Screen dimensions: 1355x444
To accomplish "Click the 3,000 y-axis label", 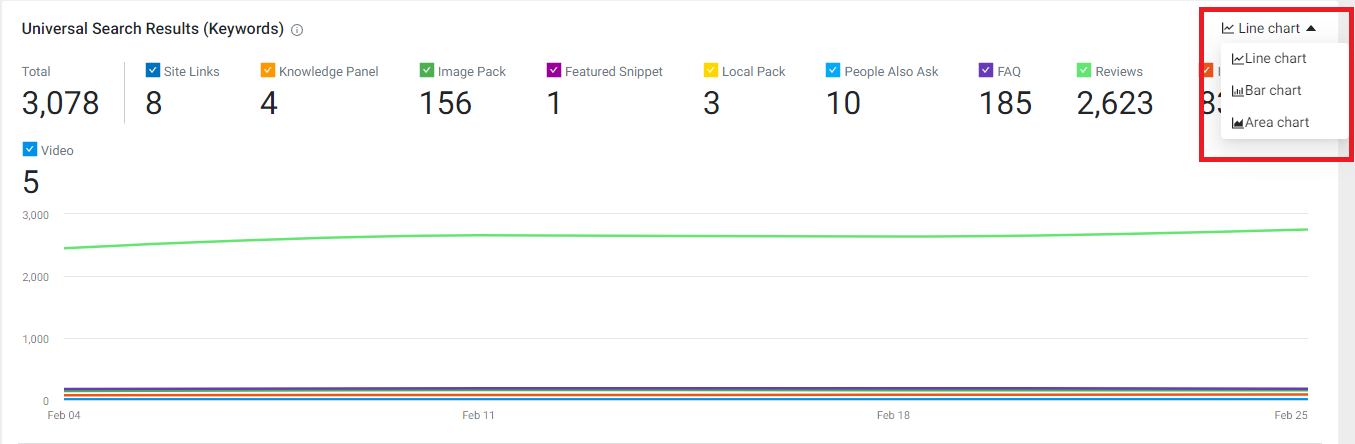I will tap(36, 215).
